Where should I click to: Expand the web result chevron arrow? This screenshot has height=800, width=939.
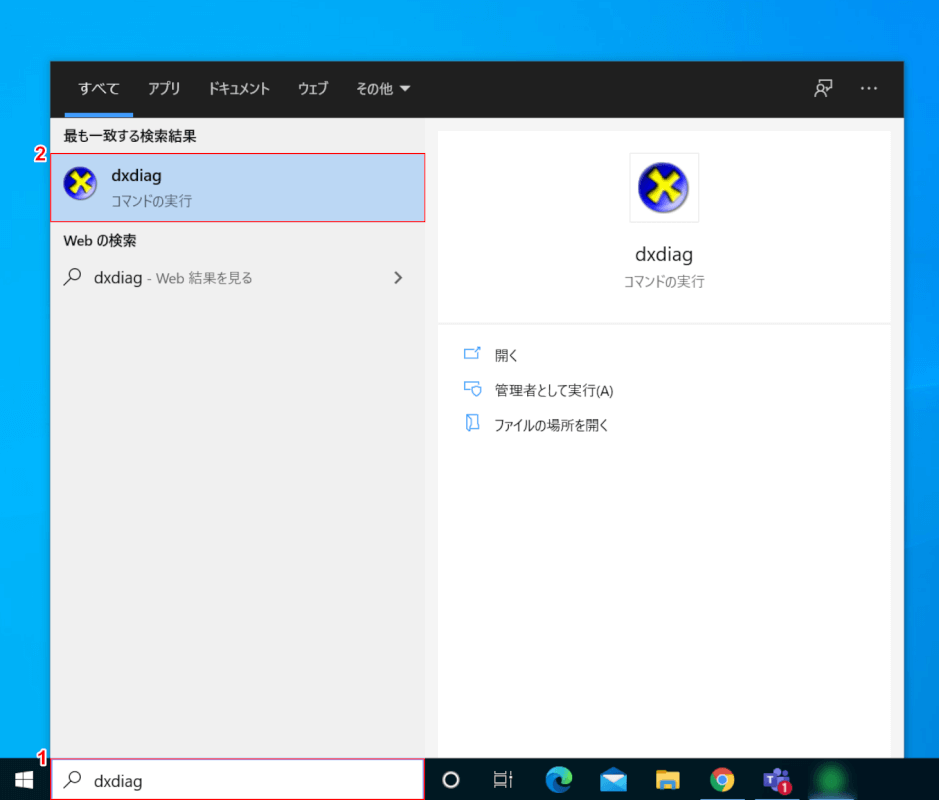click(x=398, y=278)
